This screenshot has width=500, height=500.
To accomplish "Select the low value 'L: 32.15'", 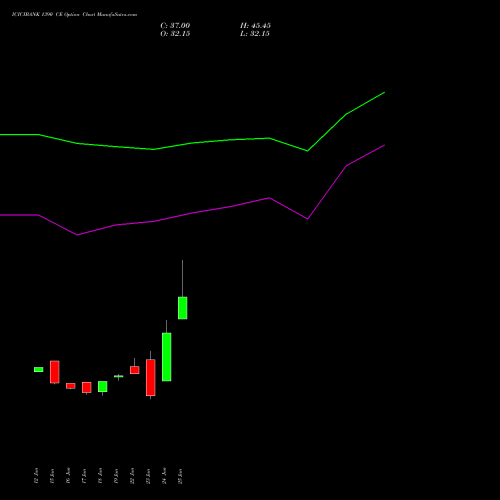I will (255, 34).
